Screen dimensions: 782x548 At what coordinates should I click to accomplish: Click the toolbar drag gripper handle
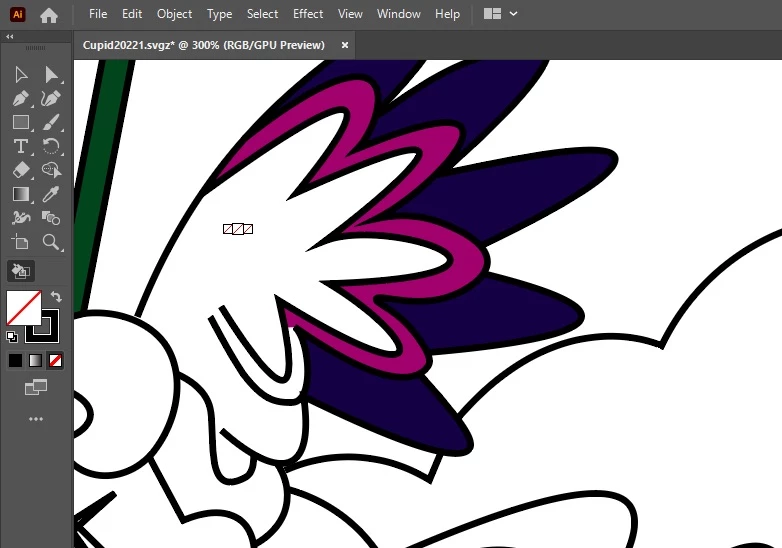(35, 48)
